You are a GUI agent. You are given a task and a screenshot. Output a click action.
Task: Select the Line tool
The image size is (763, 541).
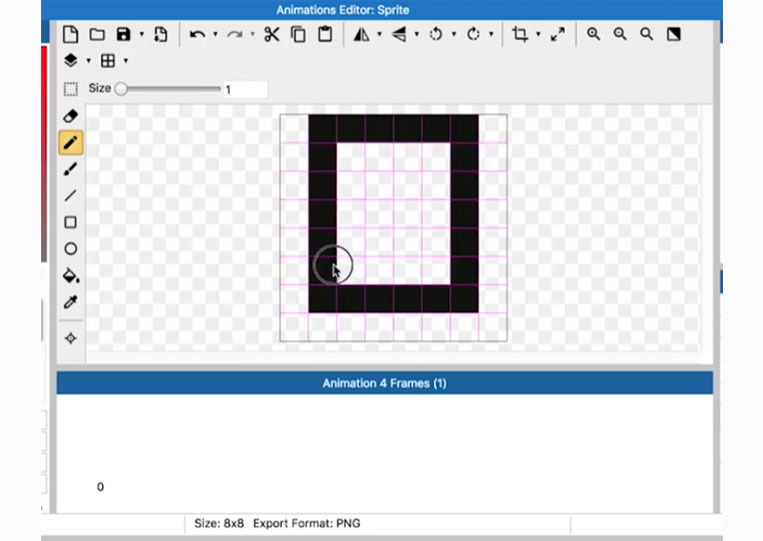[71, 196]
